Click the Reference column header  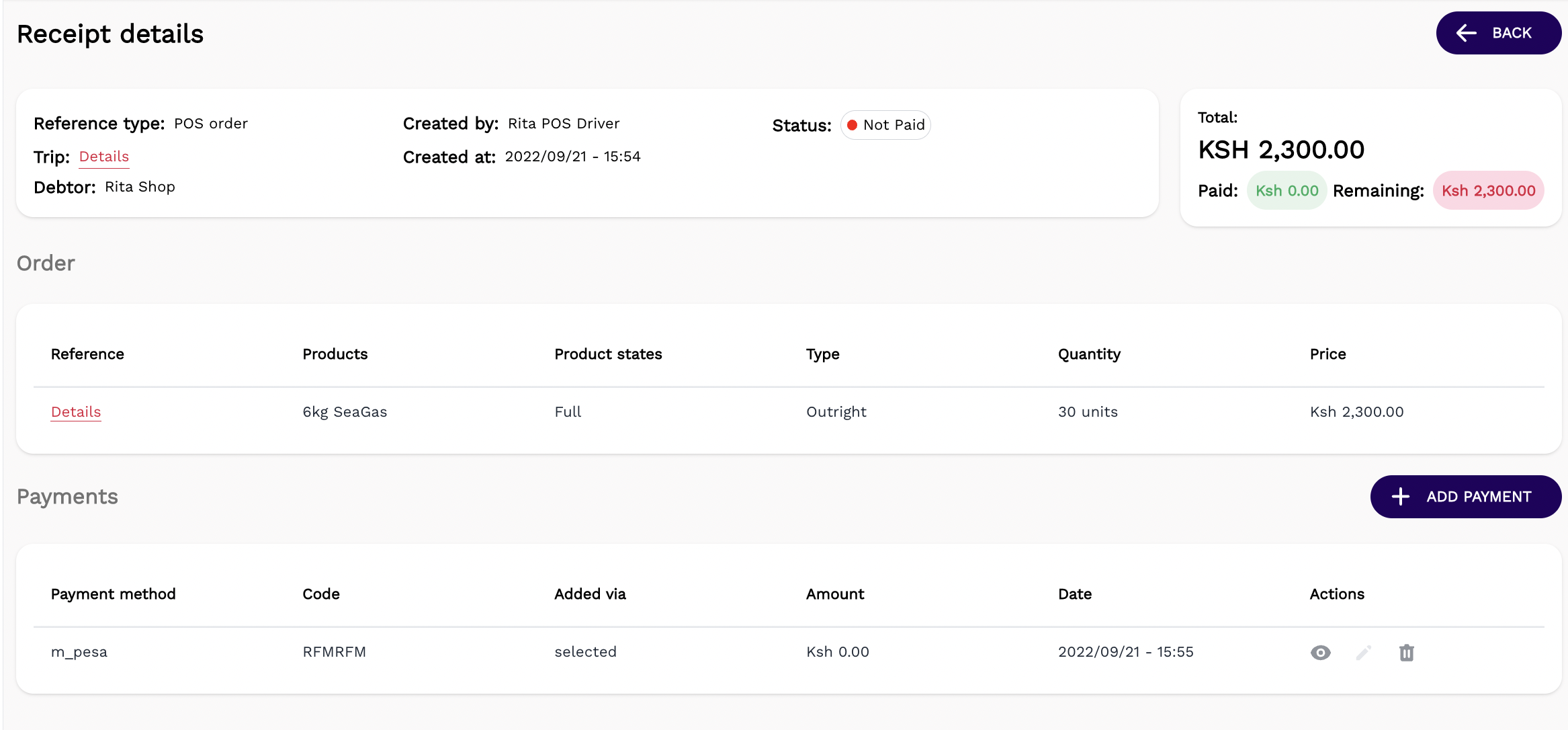pos(87,354)
